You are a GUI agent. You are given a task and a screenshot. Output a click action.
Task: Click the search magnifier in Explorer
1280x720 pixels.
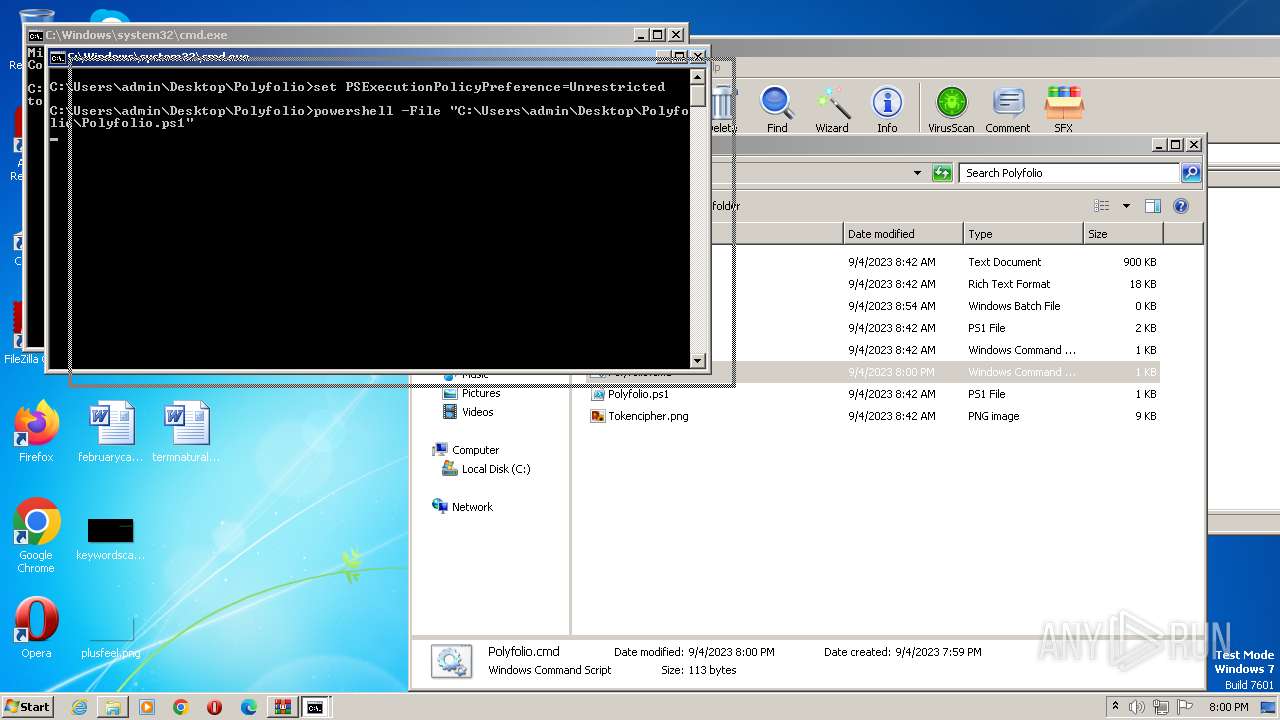pyautogui.click(x=1190, y=173)
